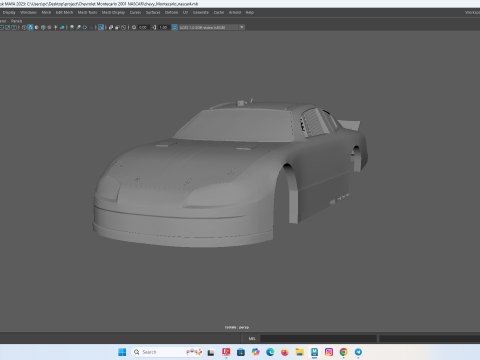Click the command result field beside command line
This screenshot has width=480, height=360.
point(429,339)
